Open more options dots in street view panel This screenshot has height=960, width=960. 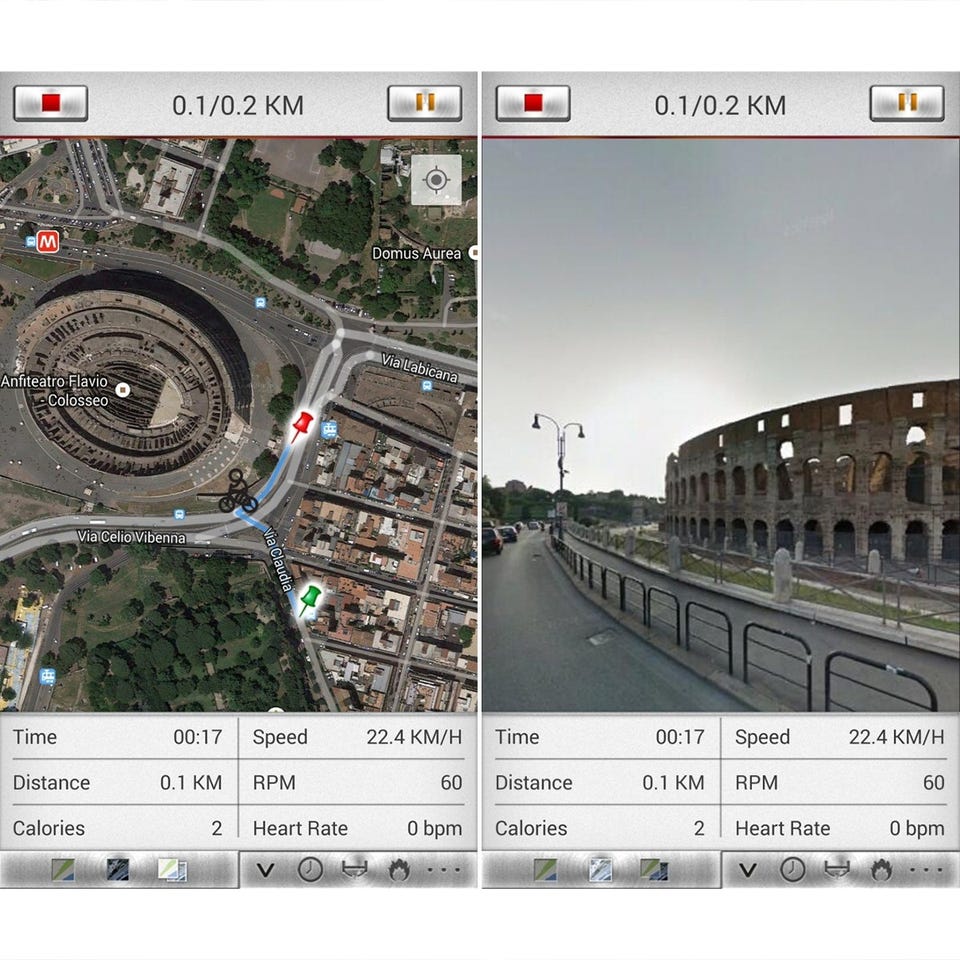tap(927, 869)
